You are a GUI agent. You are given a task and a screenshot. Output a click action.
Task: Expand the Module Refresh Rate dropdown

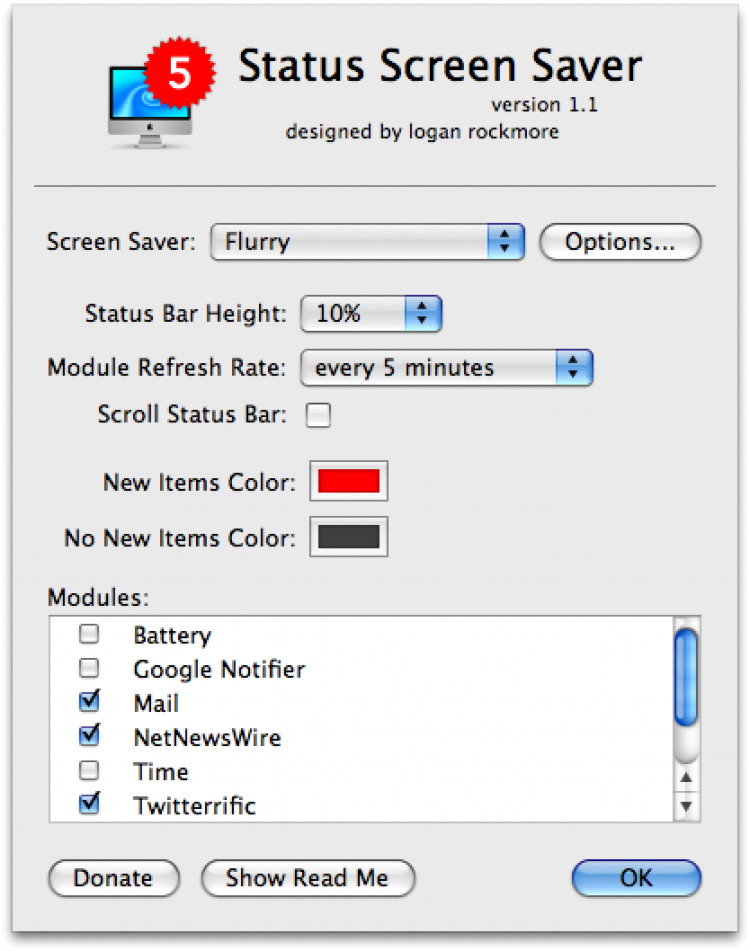[446, 367]
